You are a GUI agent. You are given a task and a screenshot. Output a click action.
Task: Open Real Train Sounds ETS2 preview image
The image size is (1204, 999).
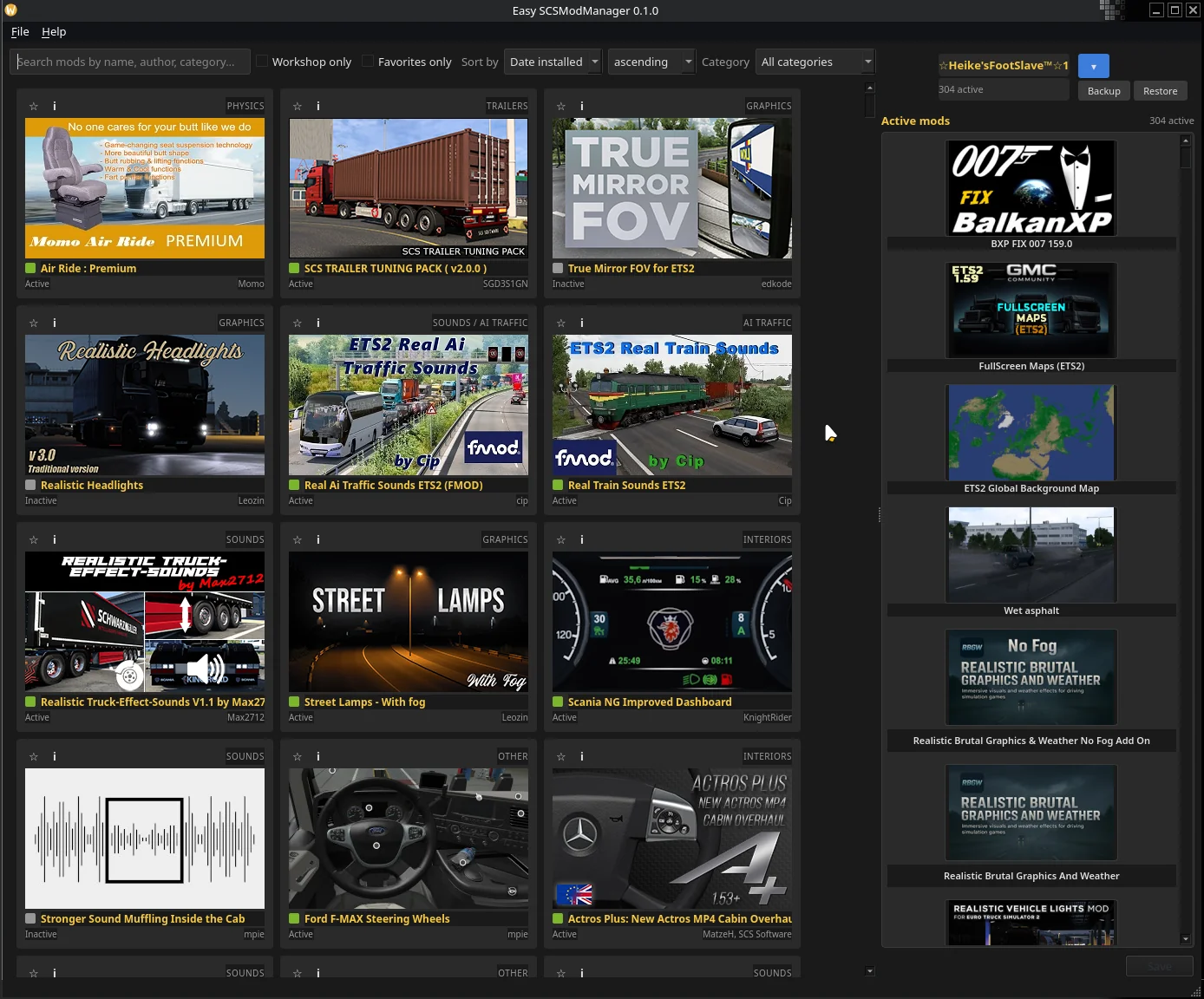coord(672,405)
